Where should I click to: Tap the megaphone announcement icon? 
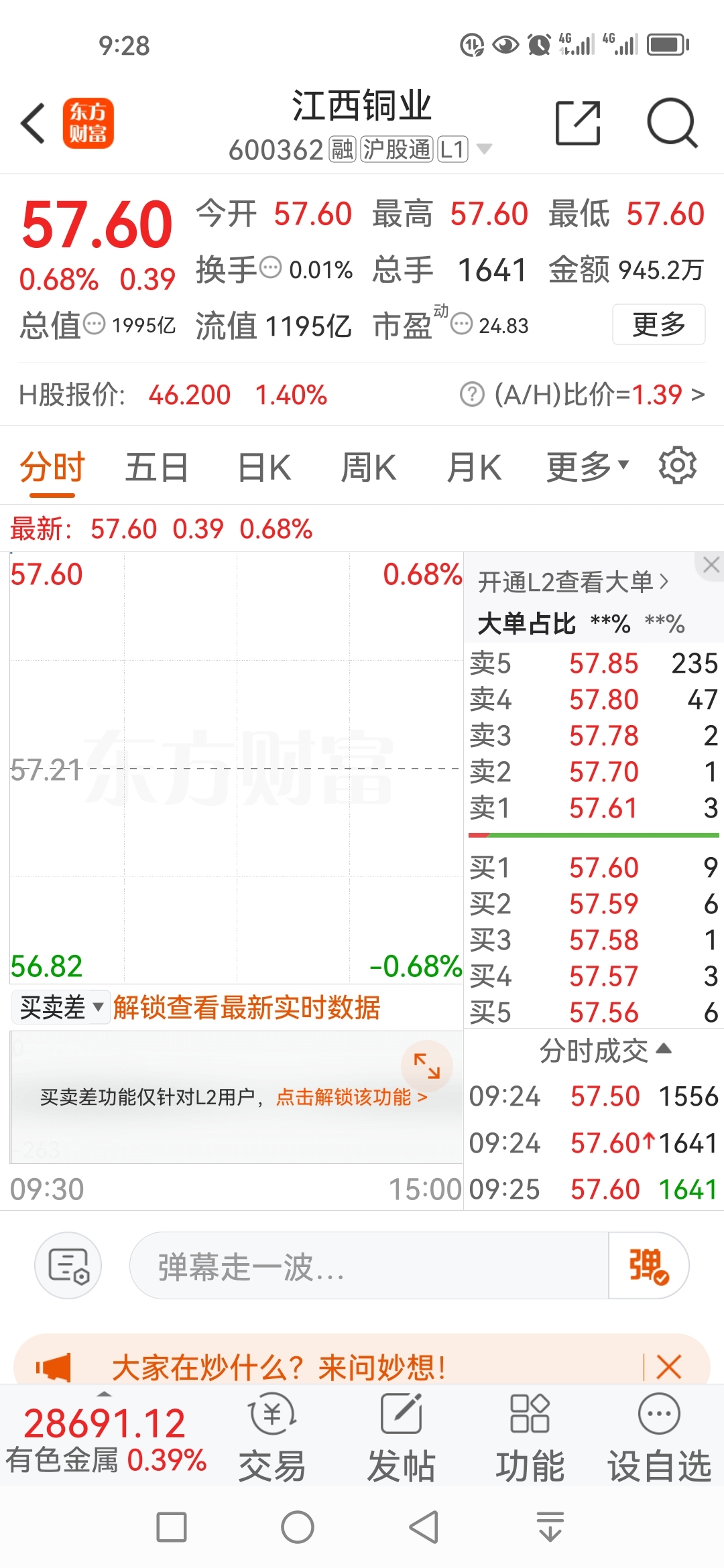coord(54,1367)
